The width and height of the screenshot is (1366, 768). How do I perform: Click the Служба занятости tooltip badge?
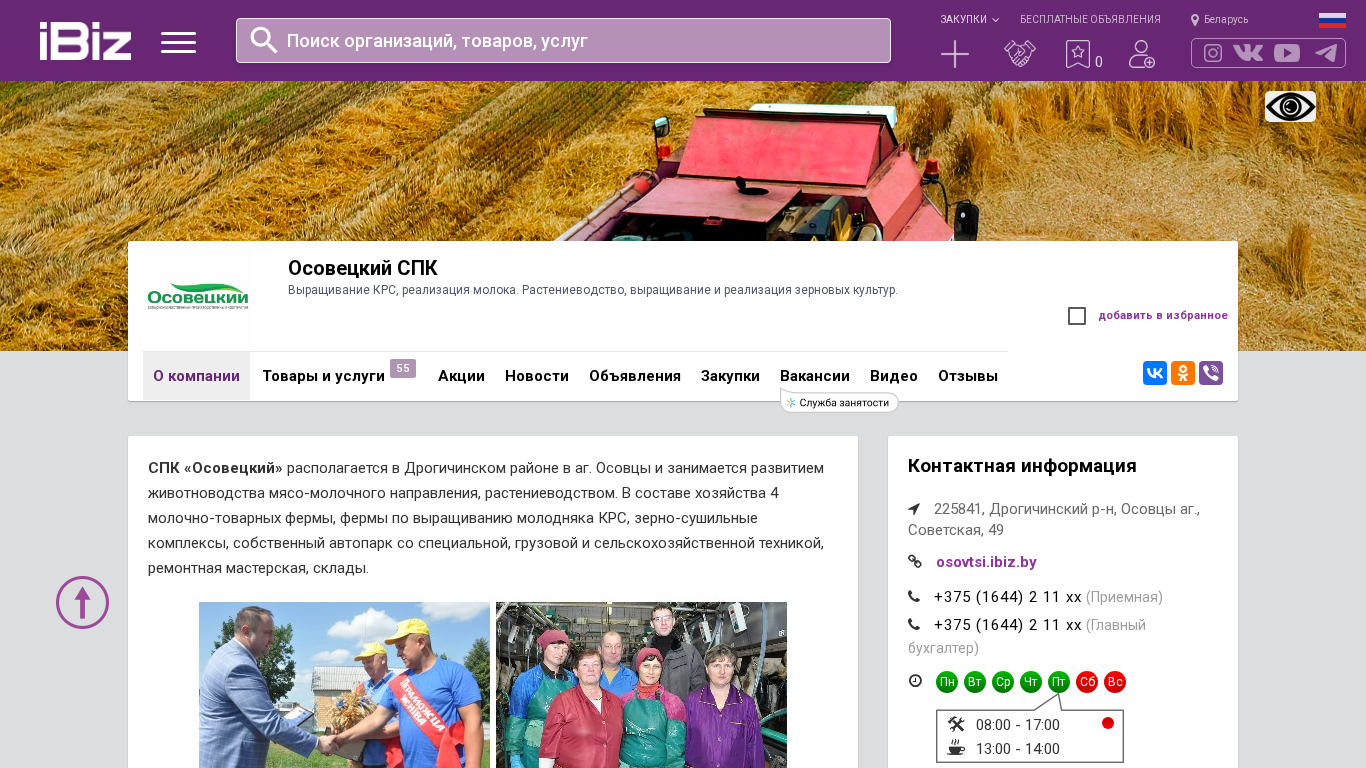[839, 402]
